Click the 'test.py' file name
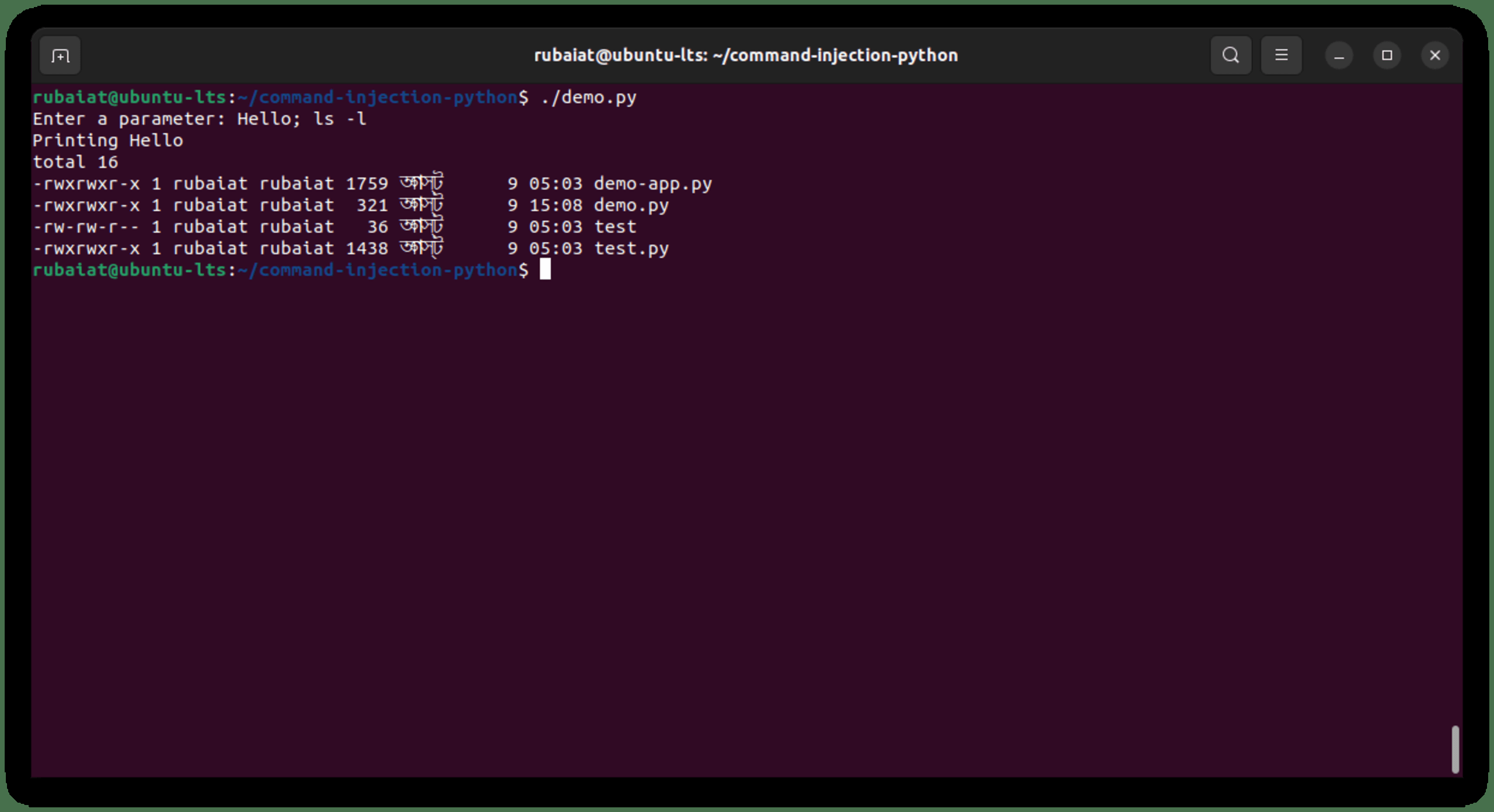Screen dimensions: 1494x812 coord(631,249)
